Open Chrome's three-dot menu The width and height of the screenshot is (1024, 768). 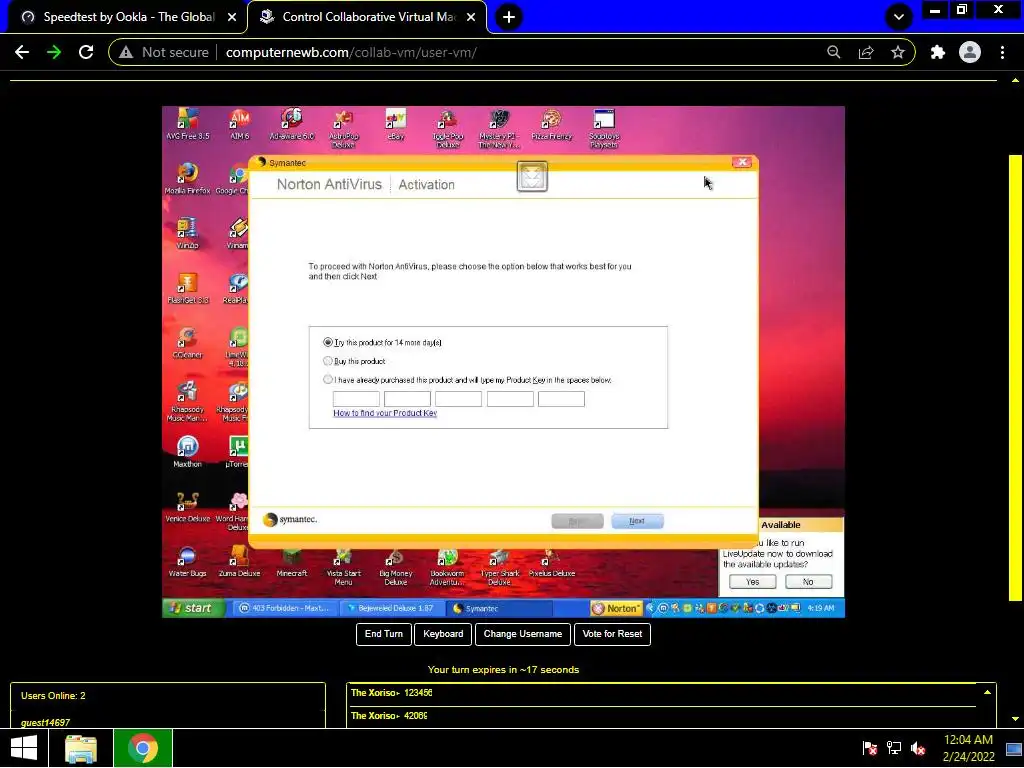coord(1002,52)
